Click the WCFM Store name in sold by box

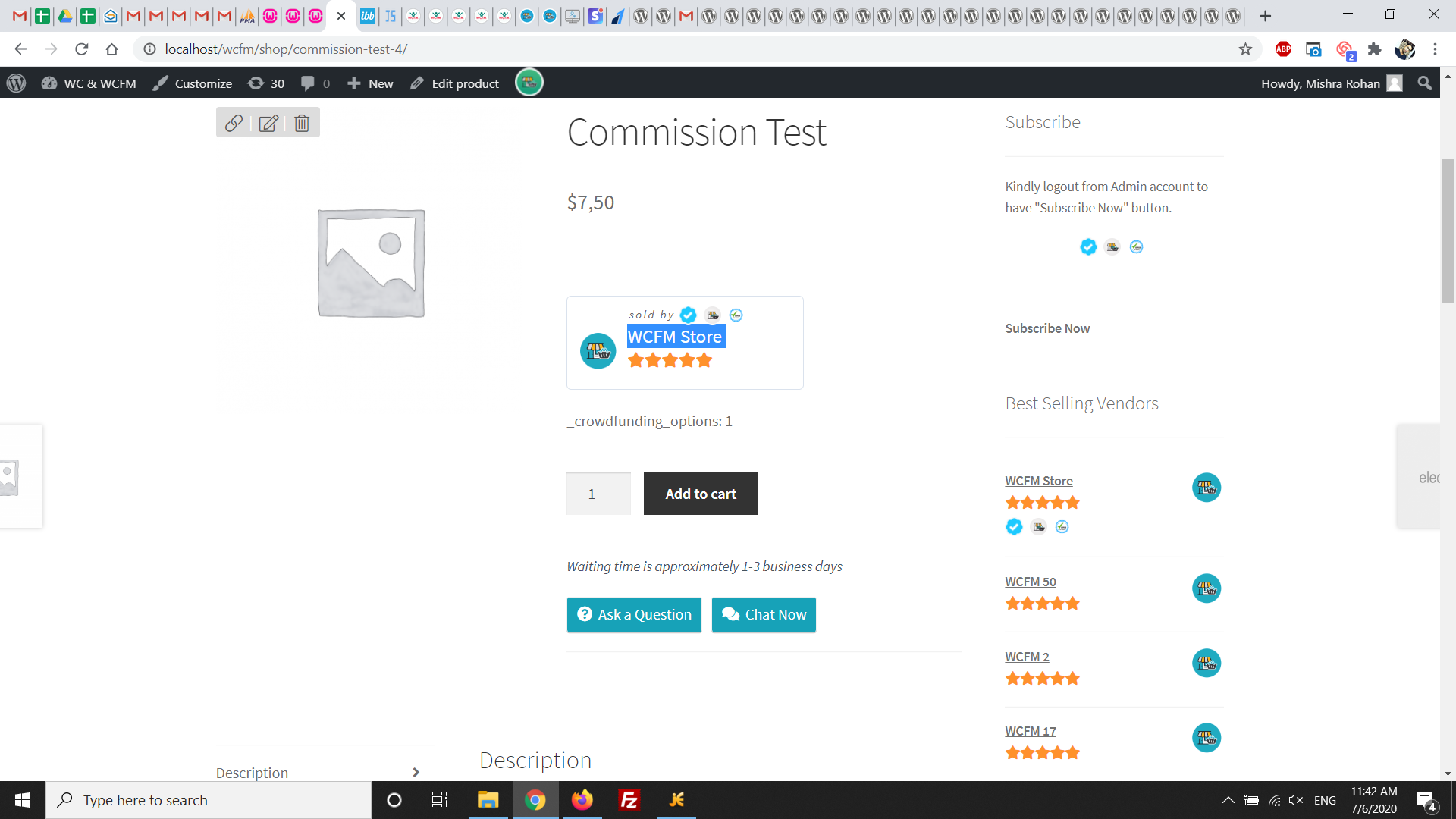click(x=675, y=337)
